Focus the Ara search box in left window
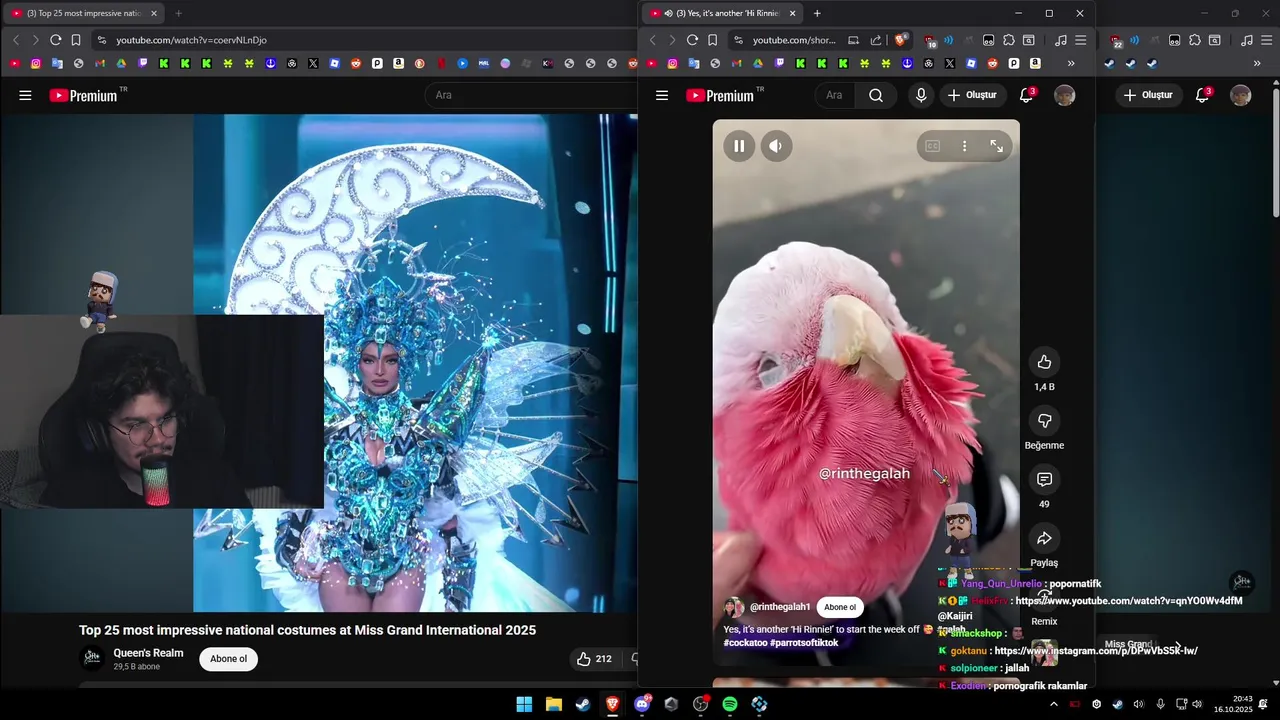 pyautogui.click(x=530, y=95)
